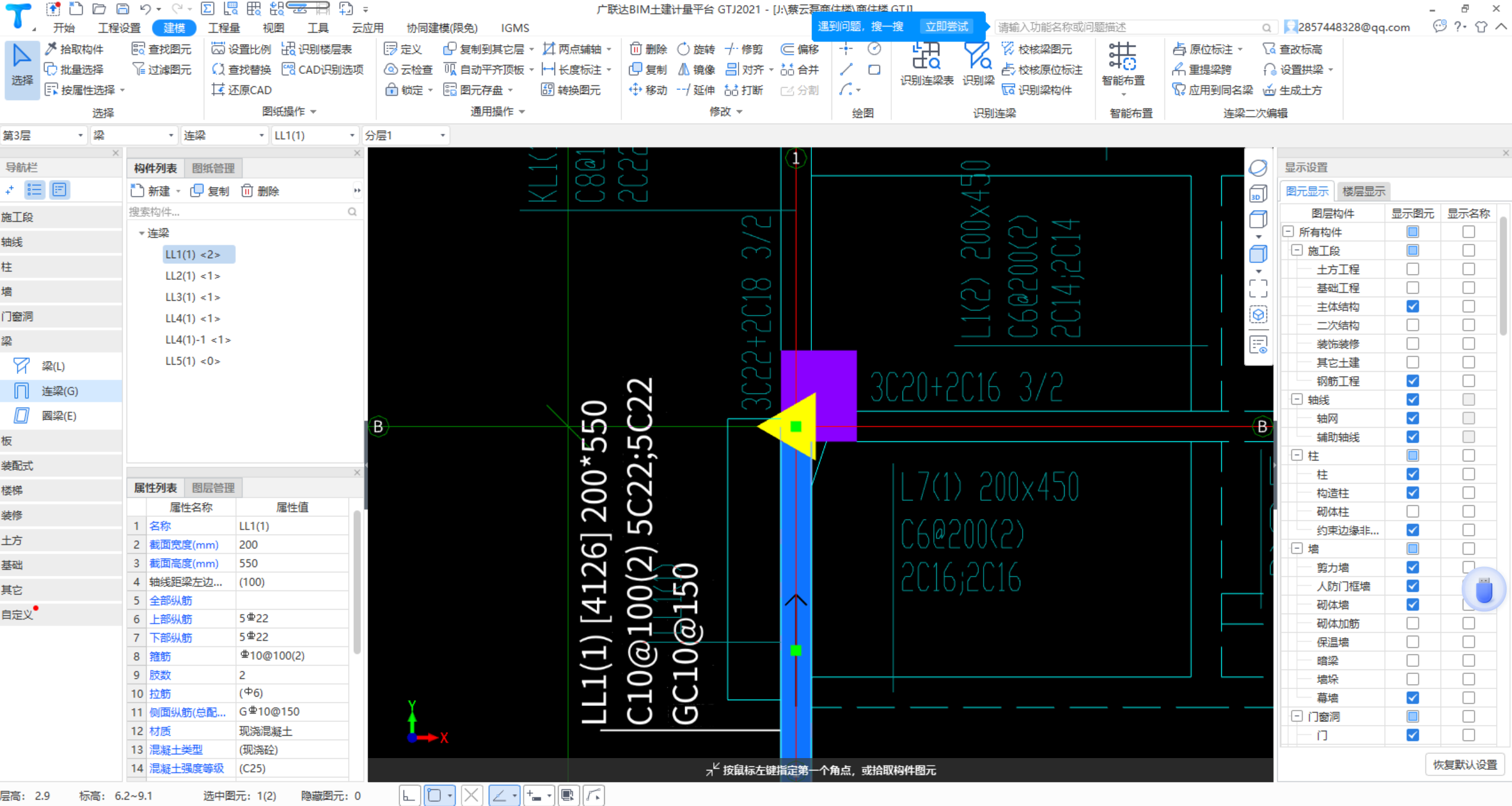Viewport: 1512px width, 806px height.
Task: Select LL3(1) <1> in component list
Action: point(193,297)
